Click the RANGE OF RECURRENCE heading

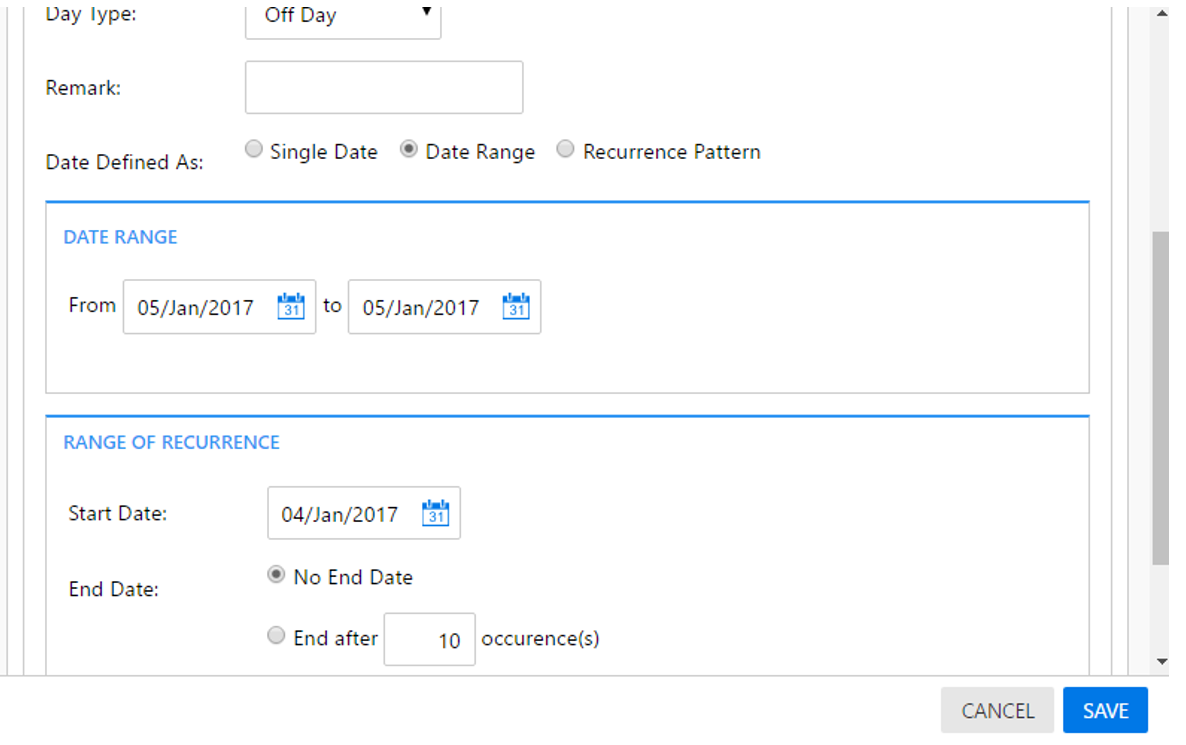point(172,442)
